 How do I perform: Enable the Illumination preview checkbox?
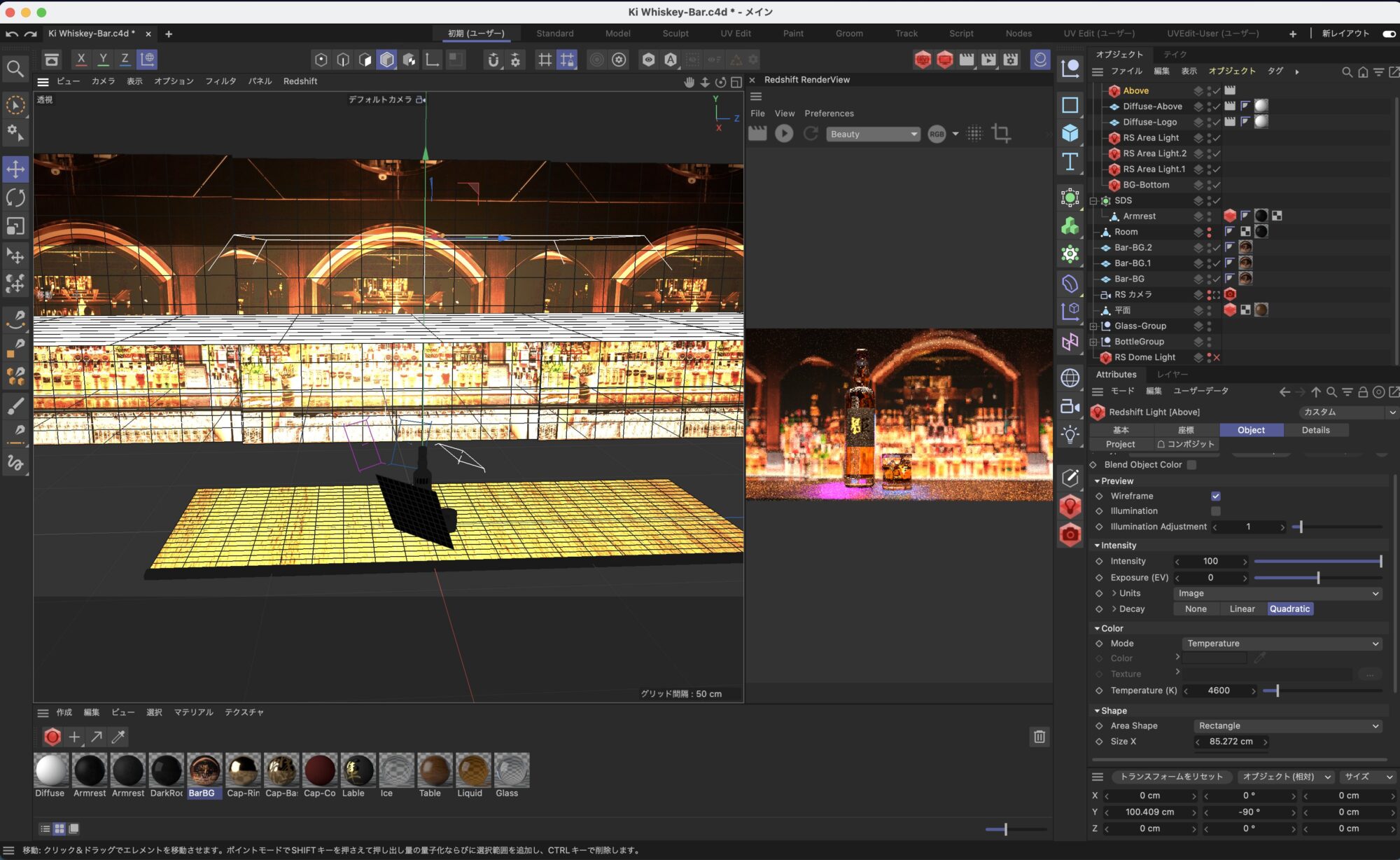point(1216,511)
